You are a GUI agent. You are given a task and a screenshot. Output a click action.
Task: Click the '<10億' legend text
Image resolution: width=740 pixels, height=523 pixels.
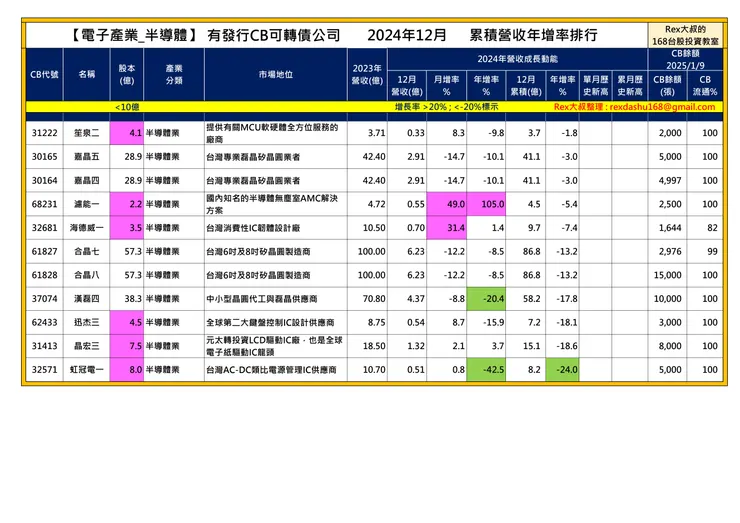coord(127,107)
